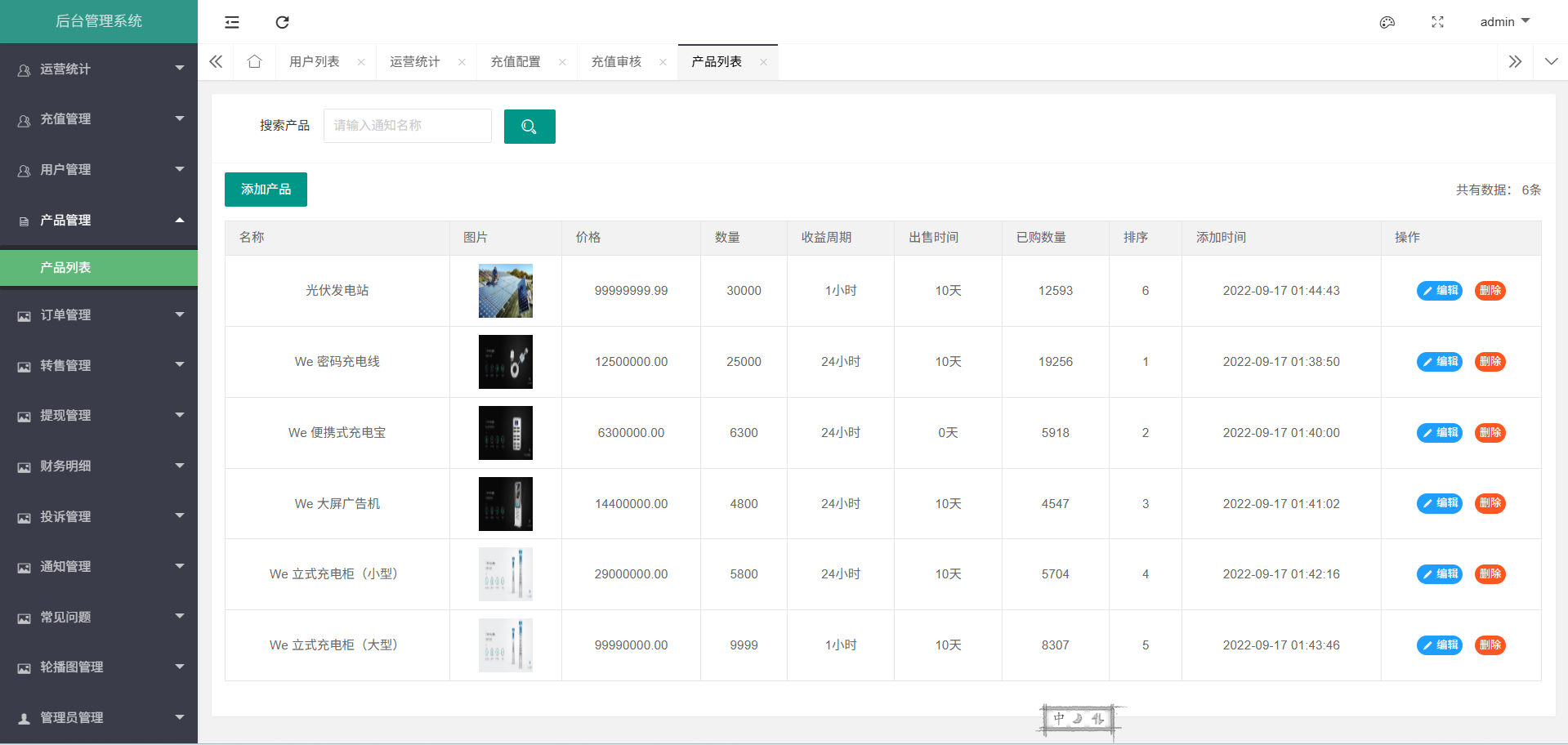Click the 添加产品 button
Image resolution: width=1568 pixels, height=745 pixels.
266,190
